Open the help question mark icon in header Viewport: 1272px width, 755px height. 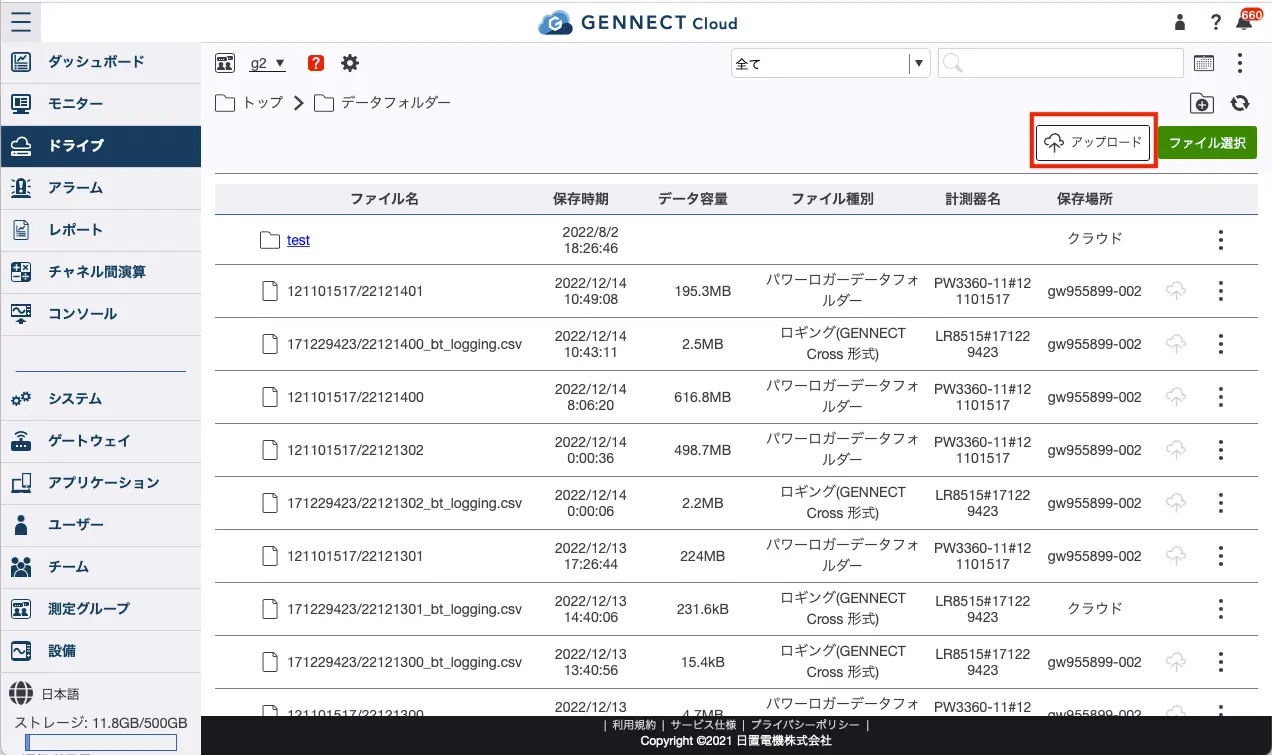[x=1216, y=22]
